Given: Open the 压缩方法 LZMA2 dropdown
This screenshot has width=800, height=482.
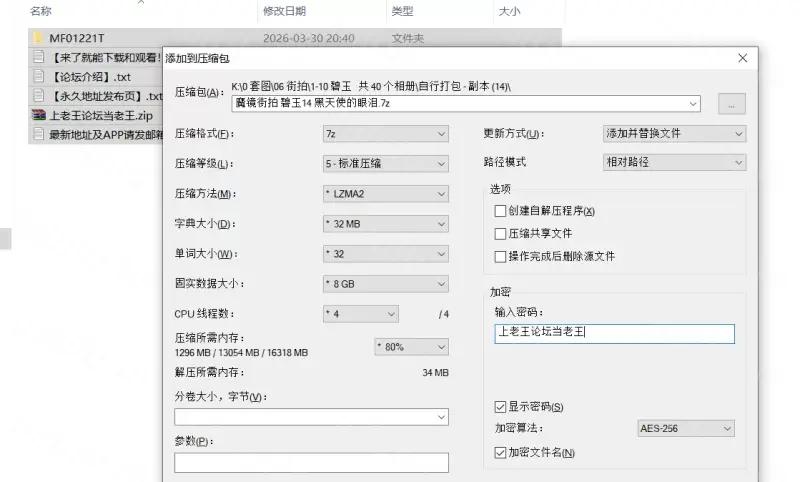Looking at the screenshot, I should [x=384, y=194].
